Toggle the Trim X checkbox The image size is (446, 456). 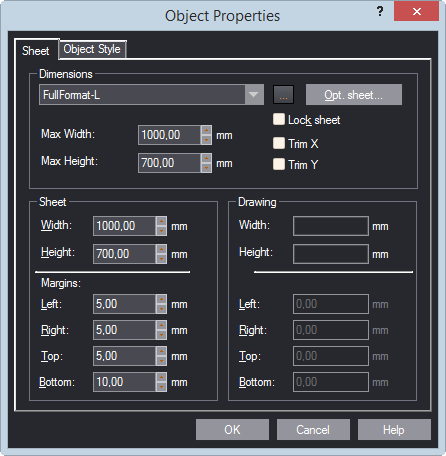click(279, 143)
